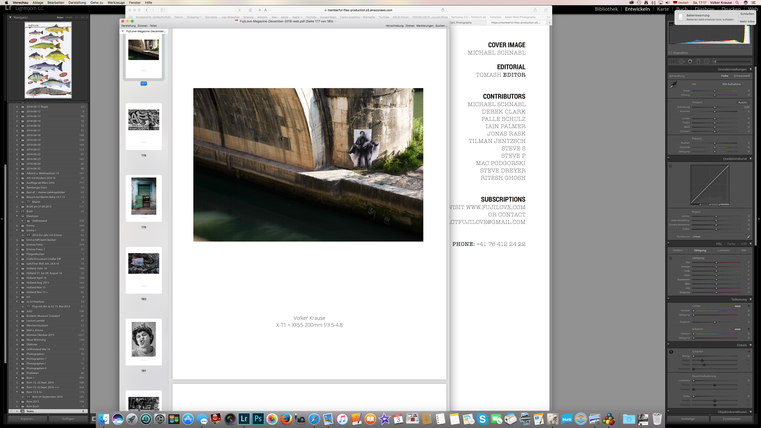The height and width of the screenshot is (428, 761).
Task: Select page 178 thumbnail in Preview sidebar
Action: (x=144, y=126)
